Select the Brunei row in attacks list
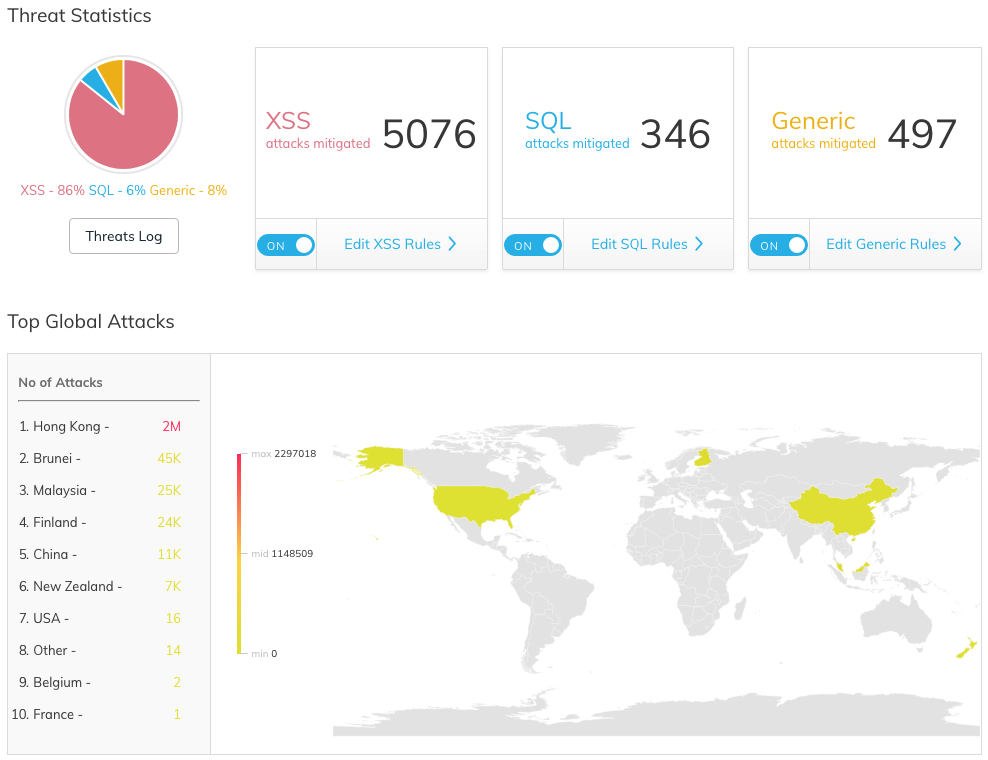 100,458
